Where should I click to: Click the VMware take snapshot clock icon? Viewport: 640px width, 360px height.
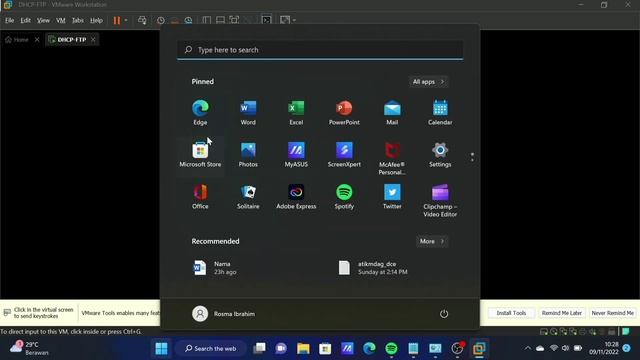click(161, 20)
